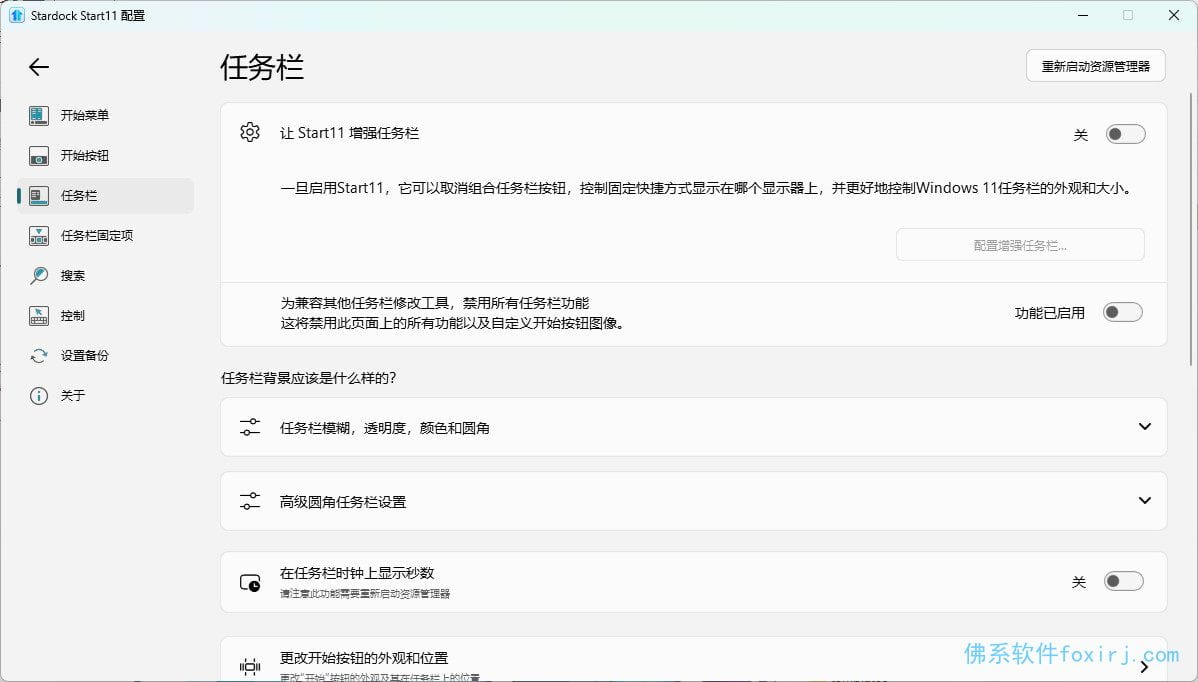The height and width of the screenshot is (682, 1198).
Task: Go back with the left arrow icon
Action: coord(39,67)
